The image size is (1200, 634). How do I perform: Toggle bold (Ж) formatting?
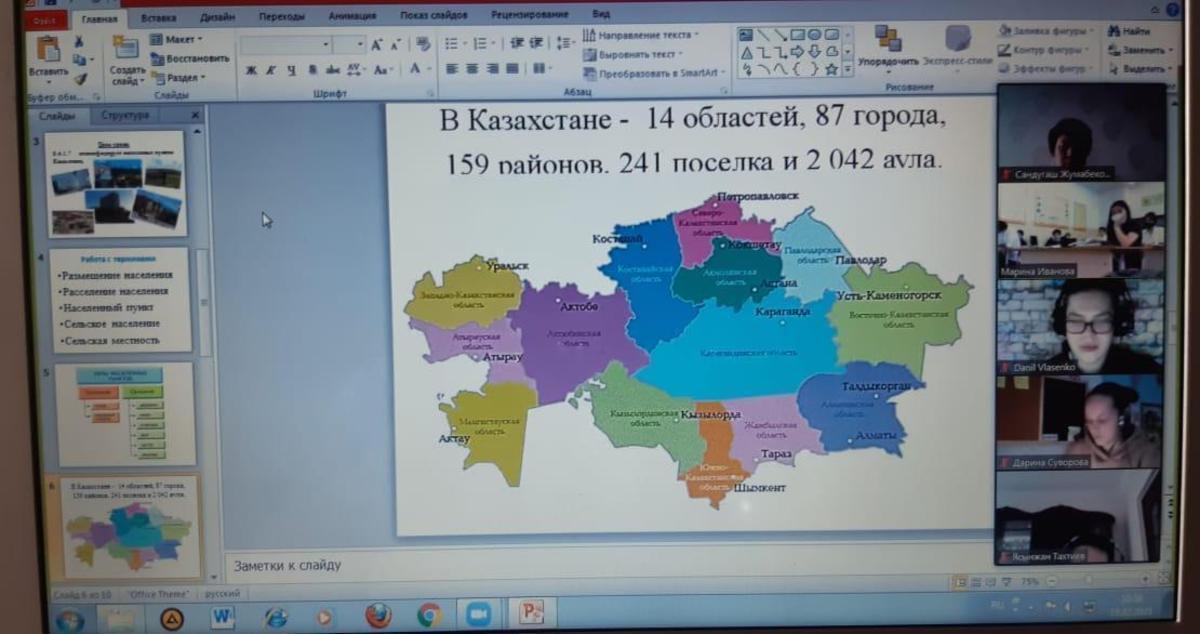pyautogui.click(x=251, y=70)
